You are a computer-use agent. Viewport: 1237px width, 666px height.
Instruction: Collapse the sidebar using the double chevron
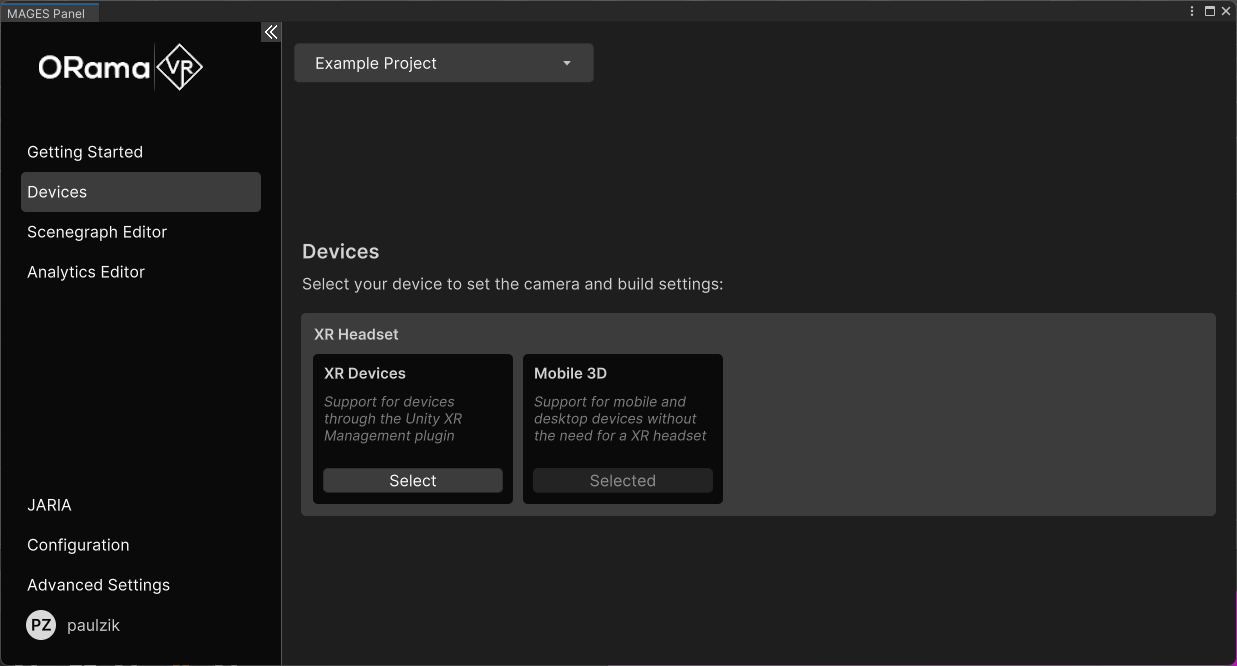point(270,33)
